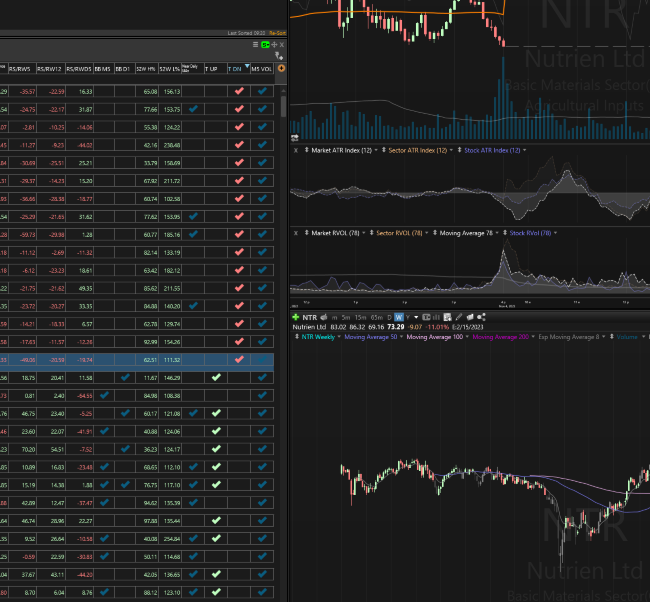The width and height of the screenshot is (650, 602).
Task: Select the 5m timeframe button
Action: click(346, 317)
